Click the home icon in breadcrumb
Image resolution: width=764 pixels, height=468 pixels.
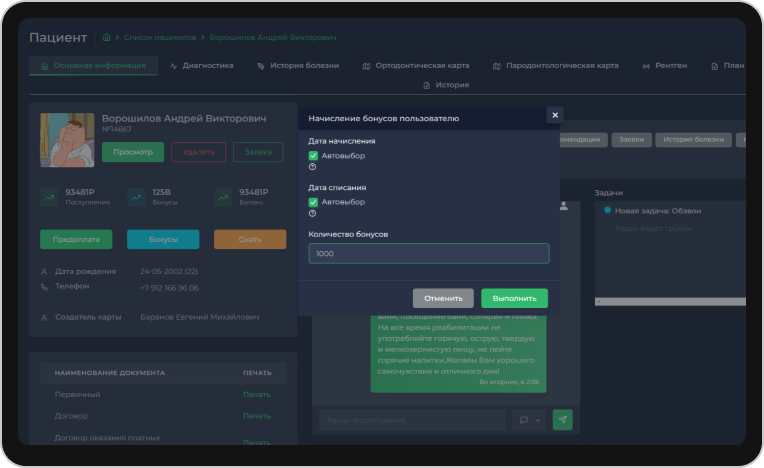106,37
